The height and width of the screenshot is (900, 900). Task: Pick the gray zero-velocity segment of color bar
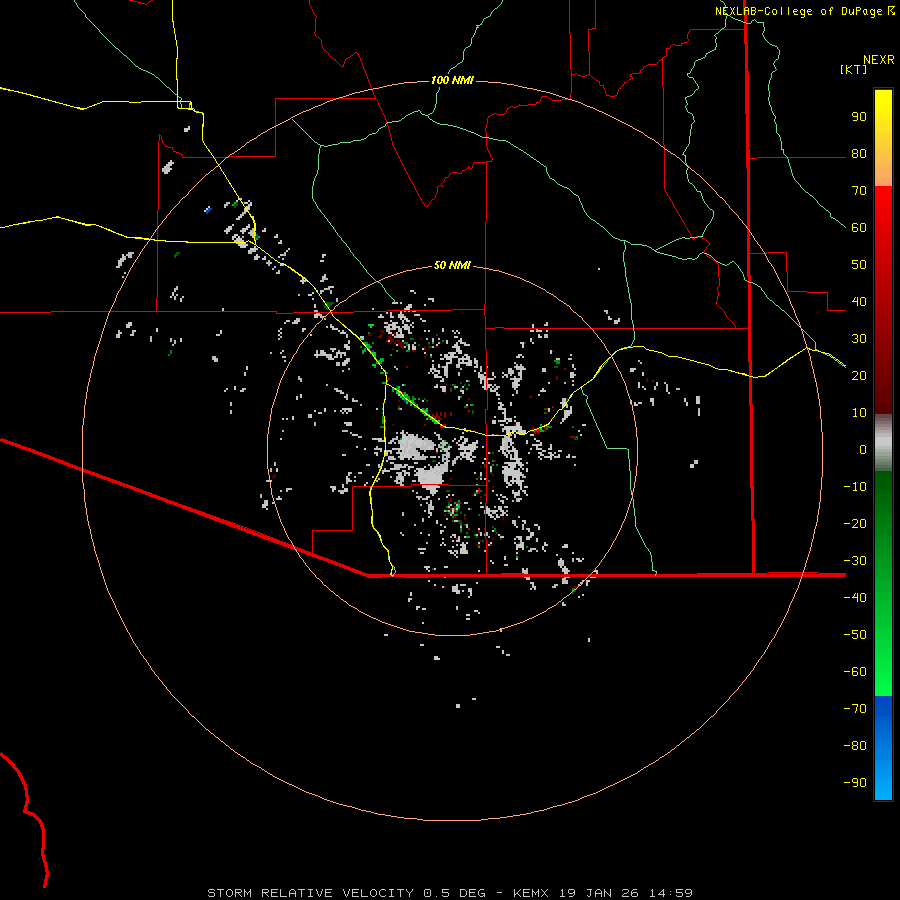pyautogui.click(x=883, y=443)
